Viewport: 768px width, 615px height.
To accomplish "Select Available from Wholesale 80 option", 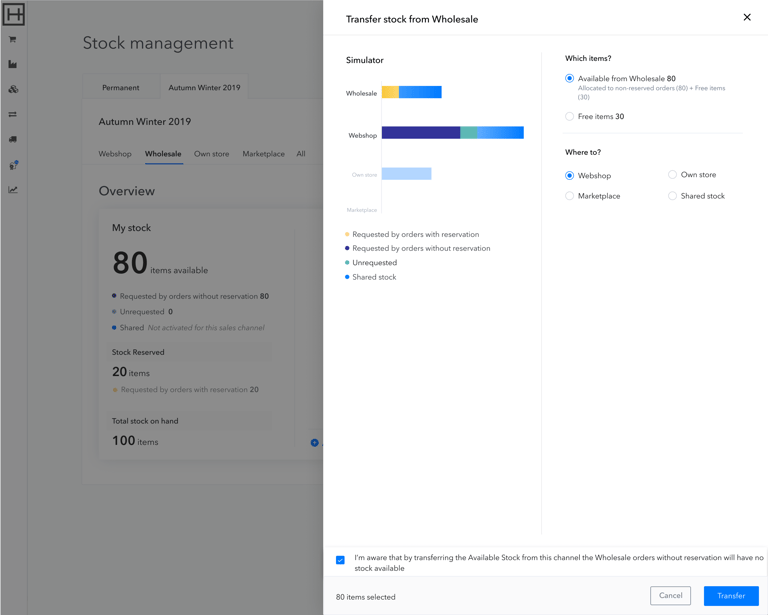I will [570, 78].
